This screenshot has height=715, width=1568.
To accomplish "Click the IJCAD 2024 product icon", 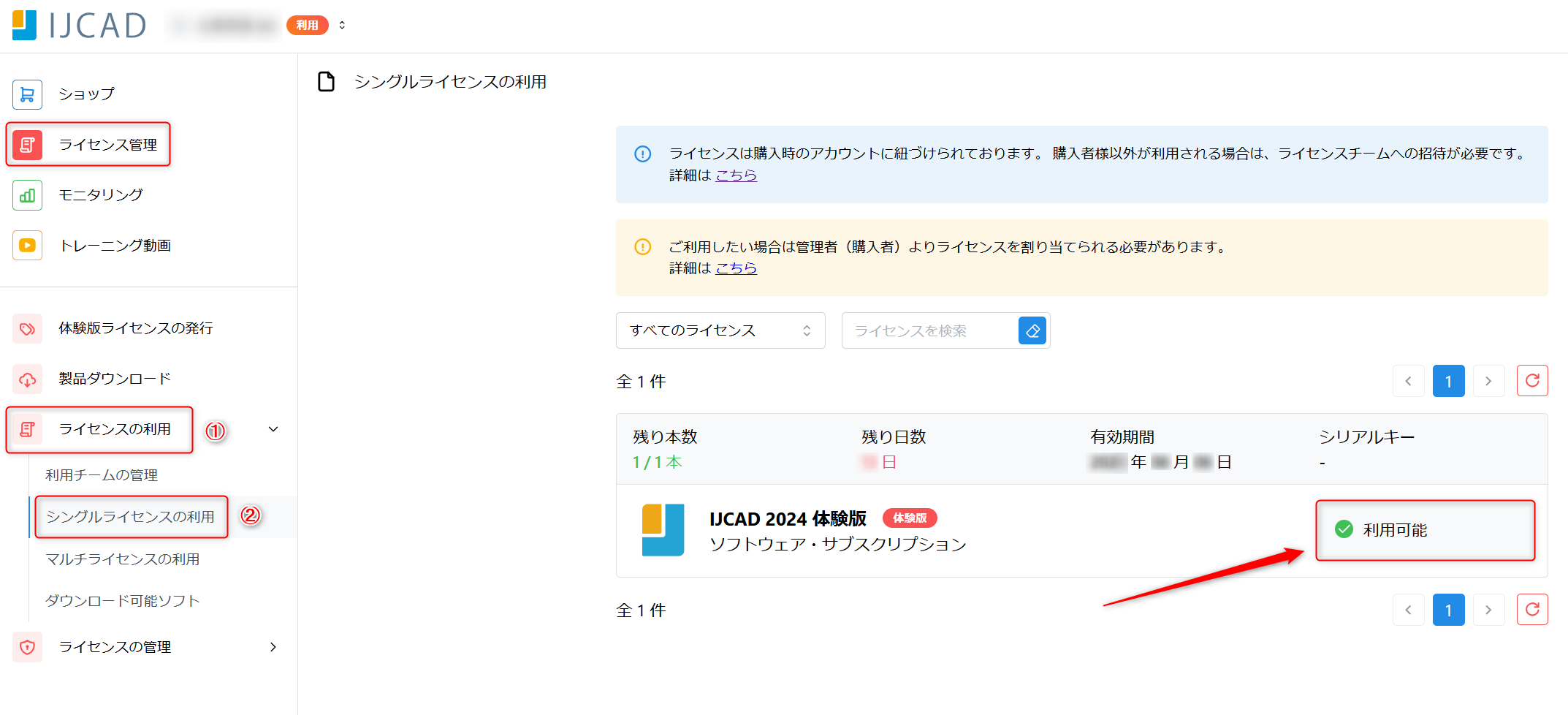I will click(663, 530).
